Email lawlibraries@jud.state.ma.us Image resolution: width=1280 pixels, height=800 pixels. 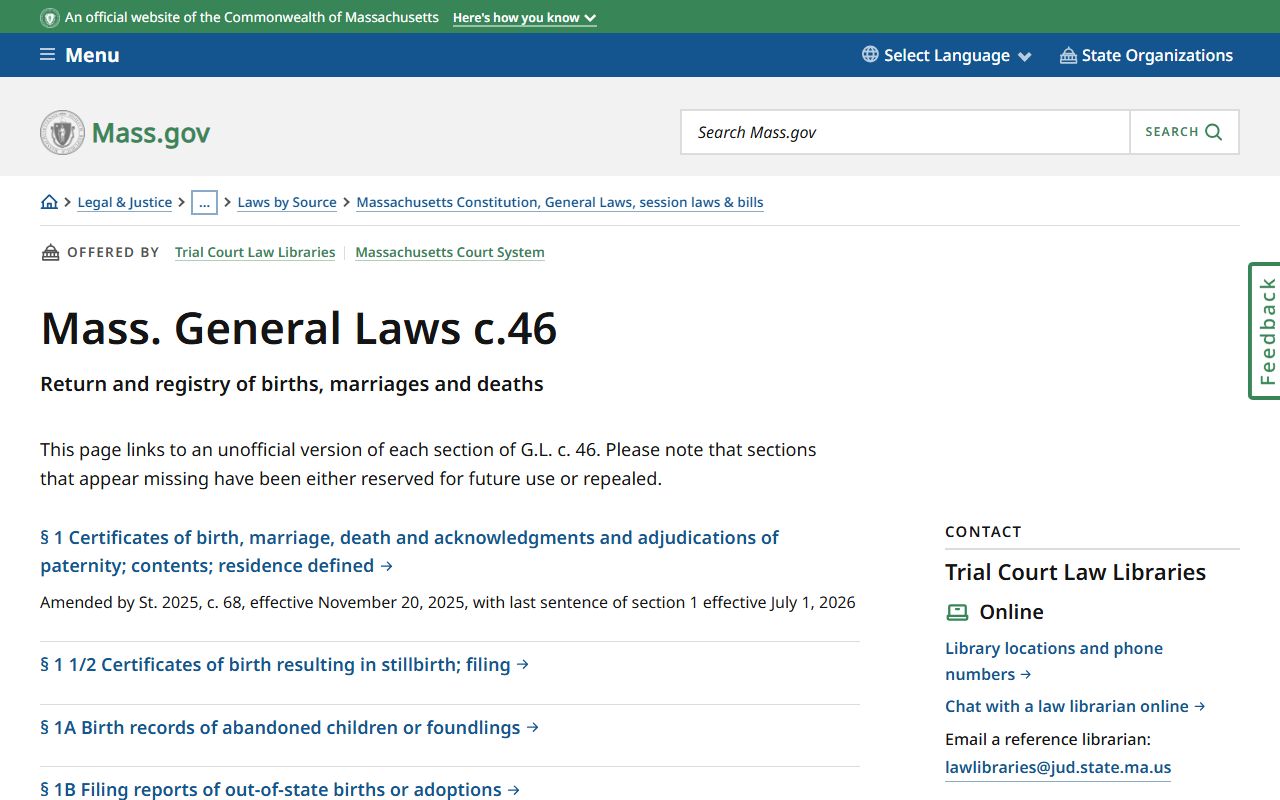click(1058, 767)
